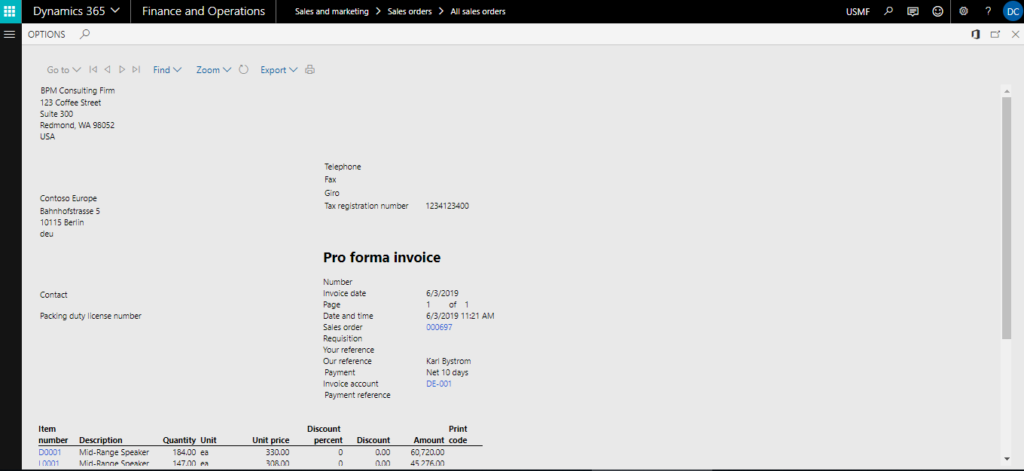Open the top bar search icon
Screen dimensions: 1024x471
(888, 11)
